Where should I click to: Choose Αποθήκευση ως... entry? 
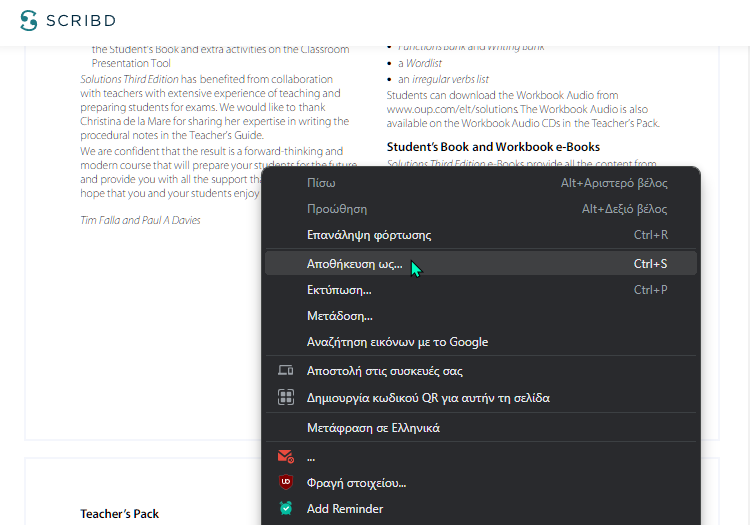(481, 263)
